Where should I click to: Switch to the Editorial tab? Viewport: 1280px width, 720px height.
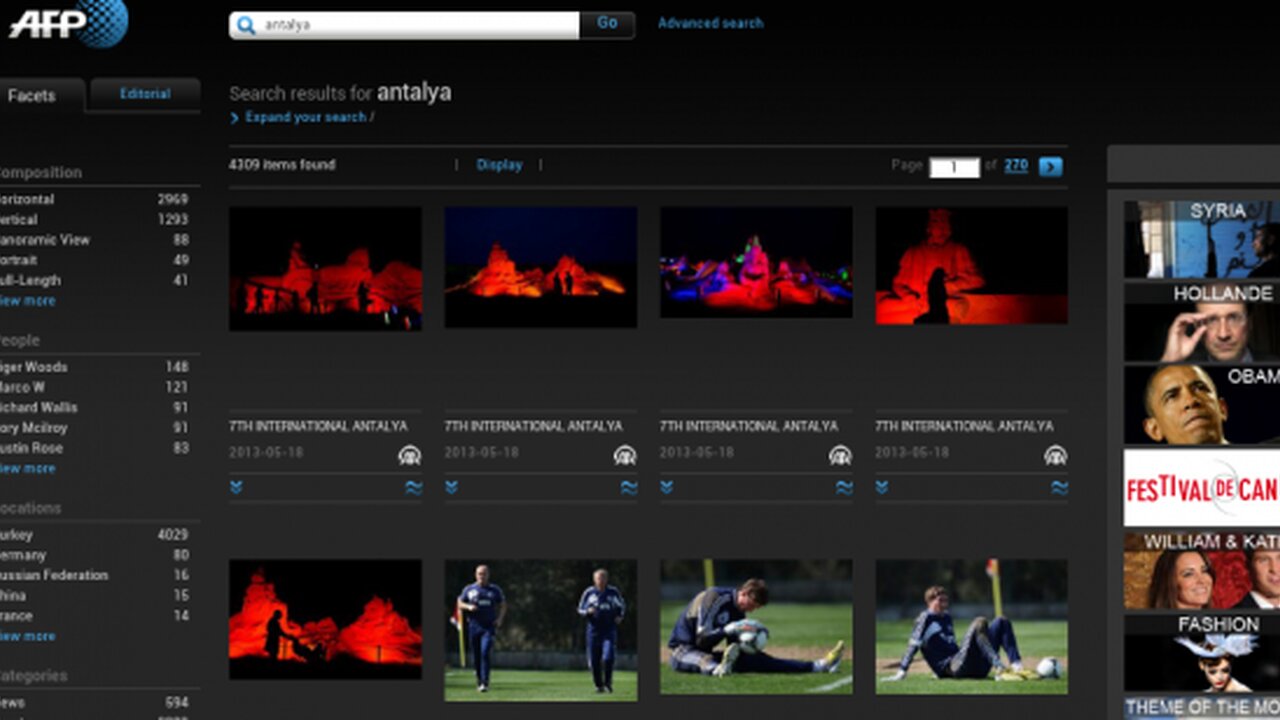[145, 94]
